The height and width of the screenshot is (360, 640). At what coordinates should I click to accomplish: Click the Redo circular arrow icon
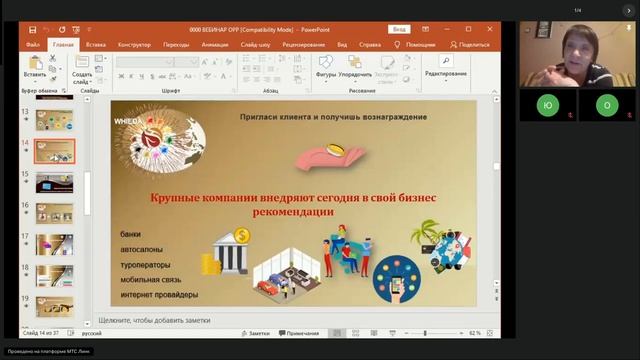62,30
